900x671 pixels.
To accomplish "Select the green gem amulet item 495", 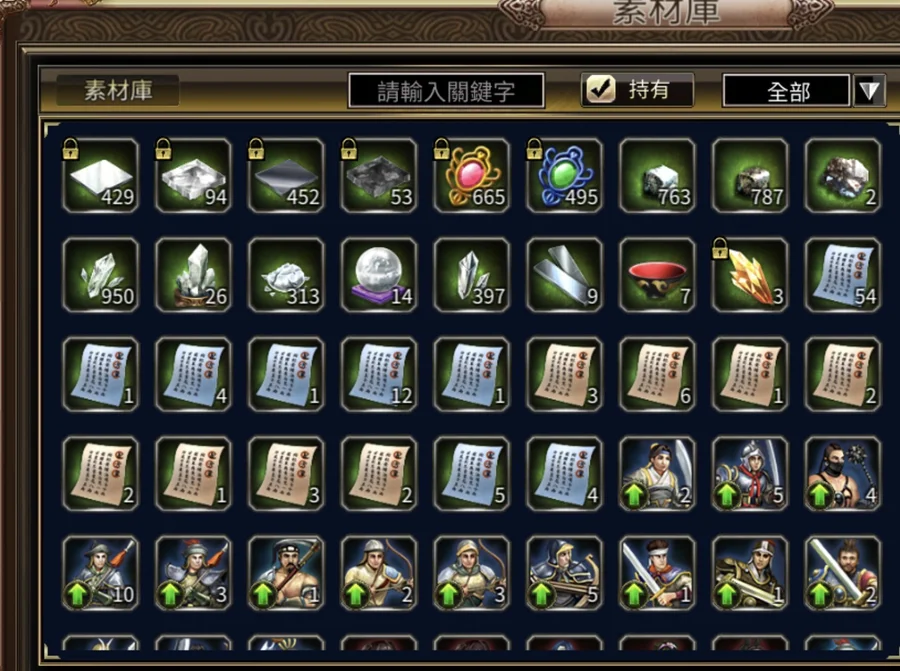I will tap(564, 176).
